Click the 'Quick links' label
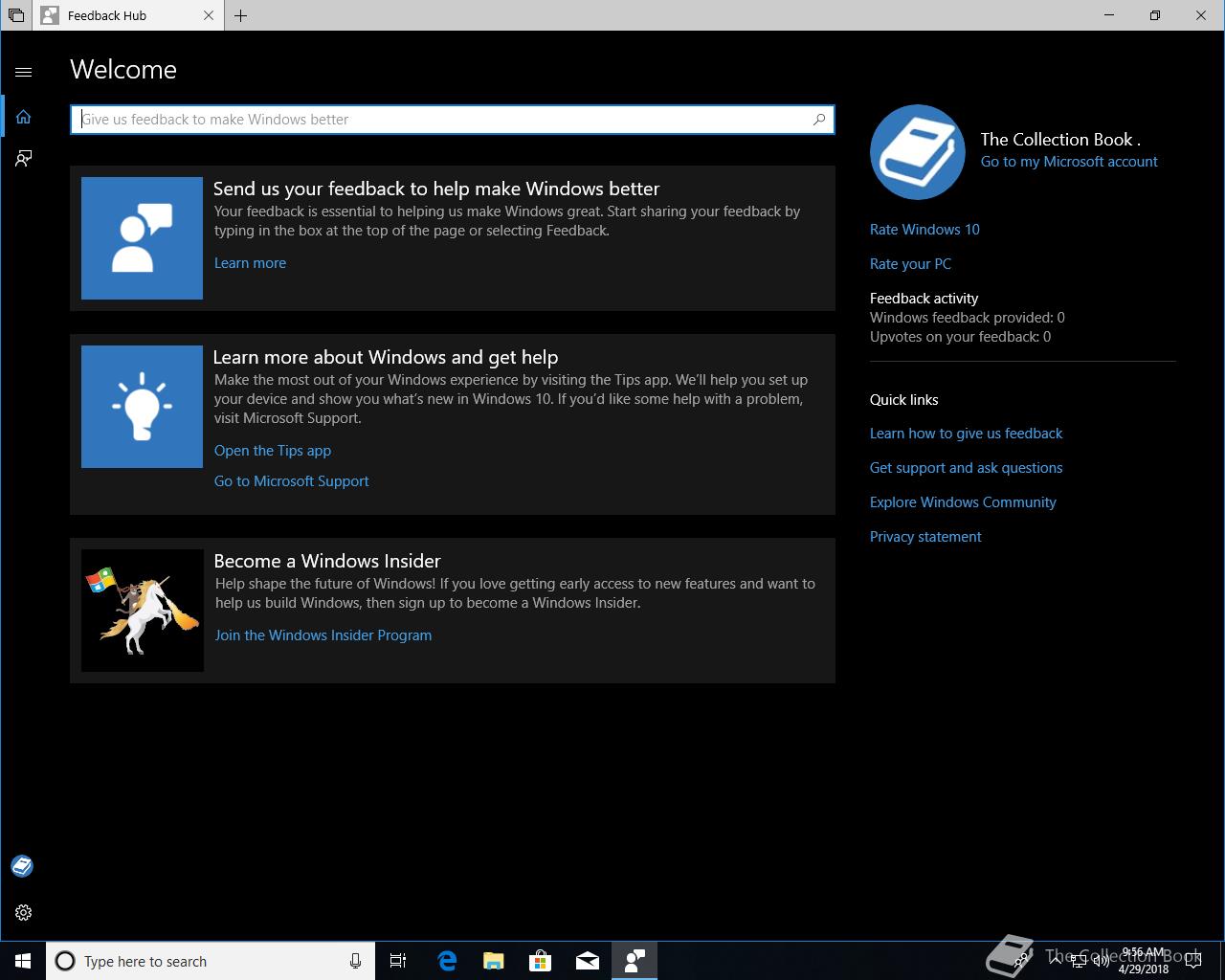The height and width of the screenshot is (980, 1225). click(x=903, y=400)
